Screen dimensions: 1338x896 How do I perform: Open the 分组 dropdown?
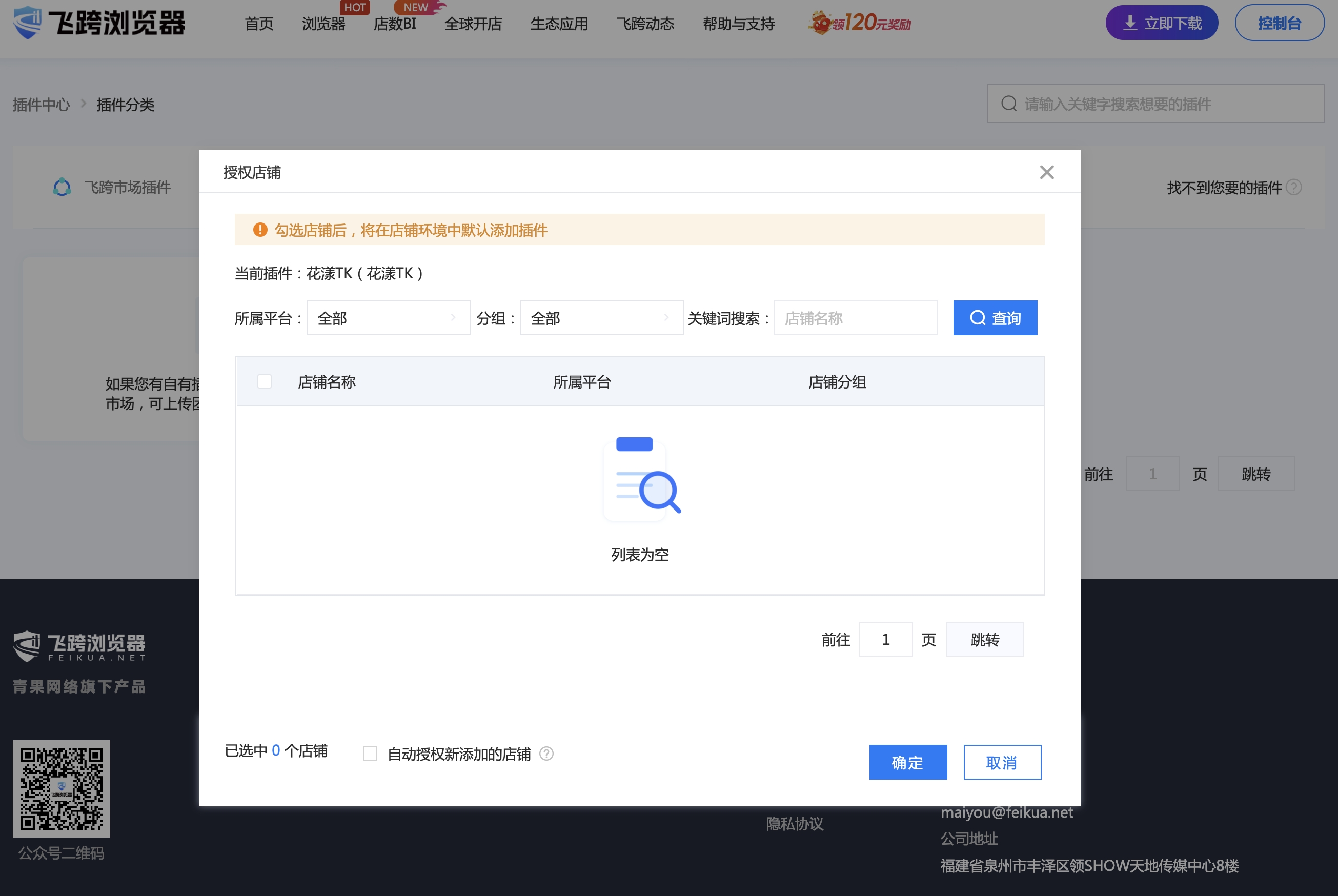(601, 318)
